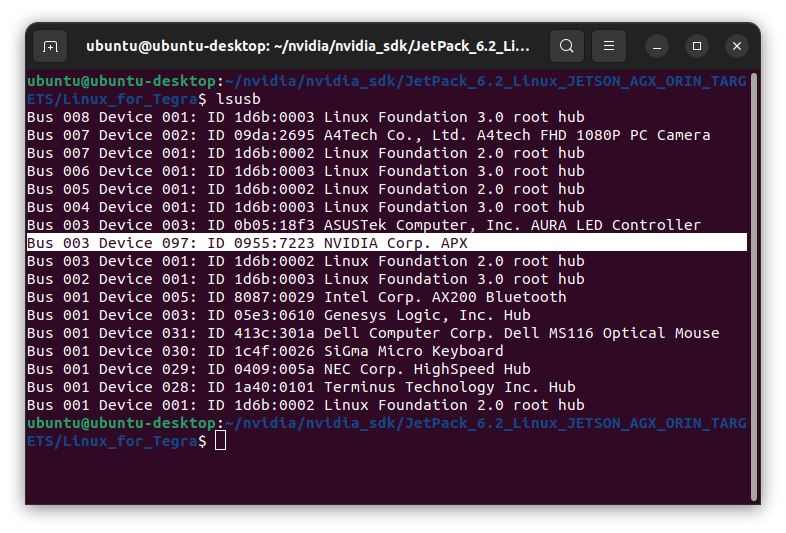This screenshot has width=786, height=533.
Task: Click the ID 413c:301a value
Action: click(x=274, y=333)
